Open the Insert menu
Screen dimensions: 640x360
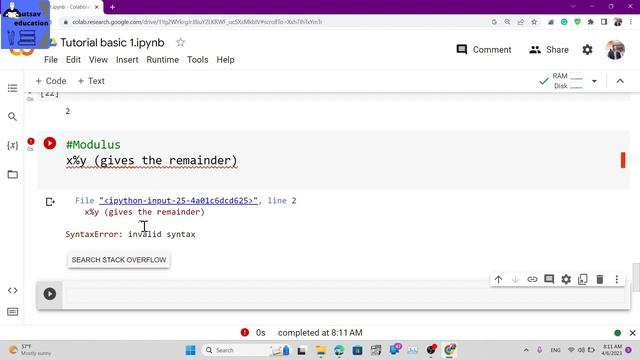coord(127,60)
